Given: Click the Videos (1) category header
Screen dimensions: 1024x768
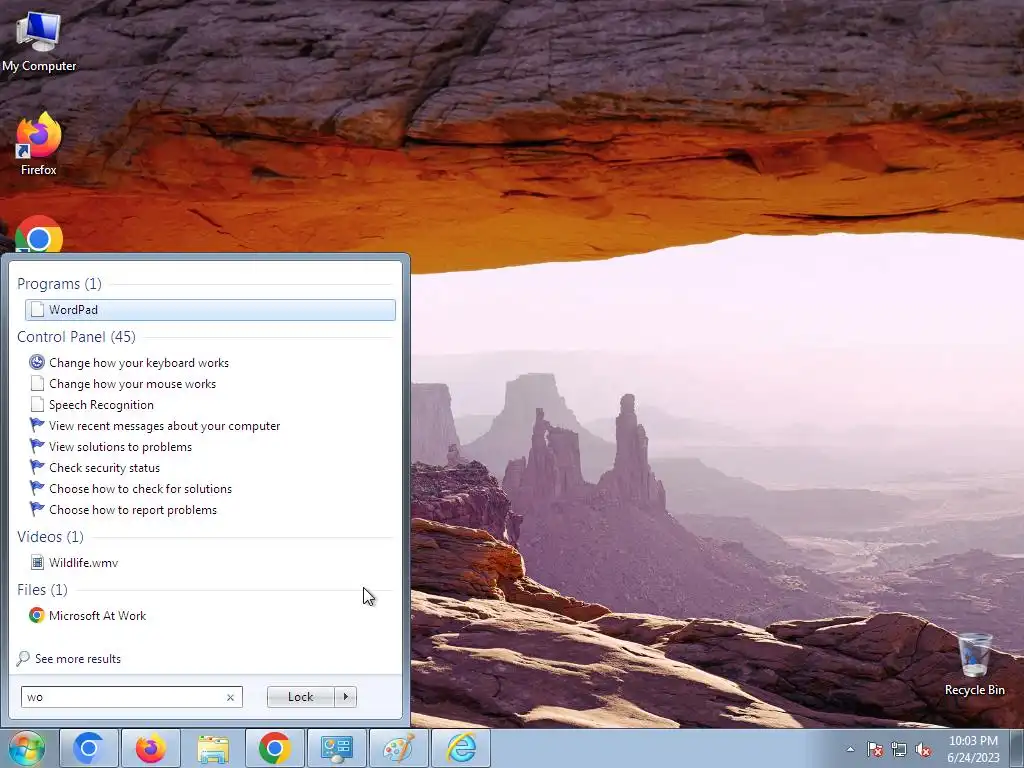Looking at the screenshot, I should (50, 536).
